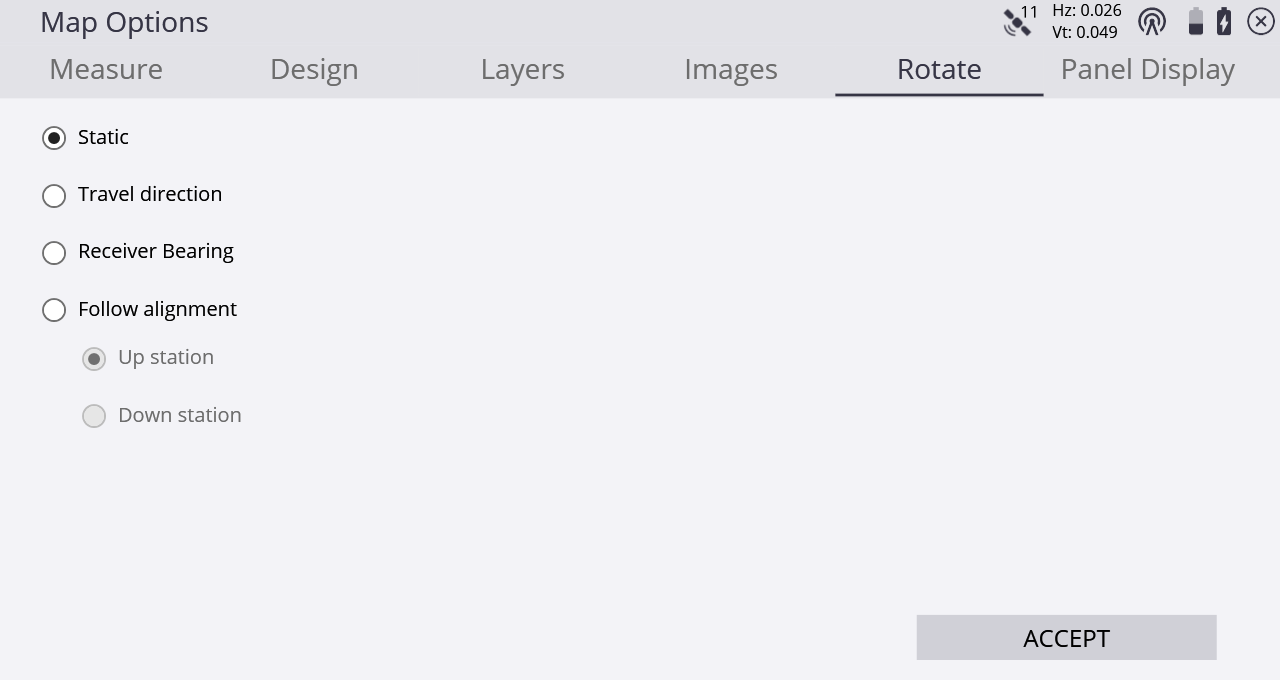Open the Panel Display tab
This screenshot has height=680, width=1280.
(1147, 69)
